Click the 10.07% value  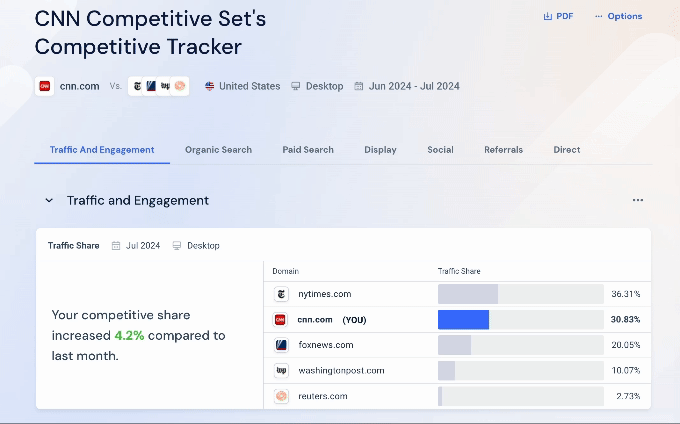tap(625, 371)
